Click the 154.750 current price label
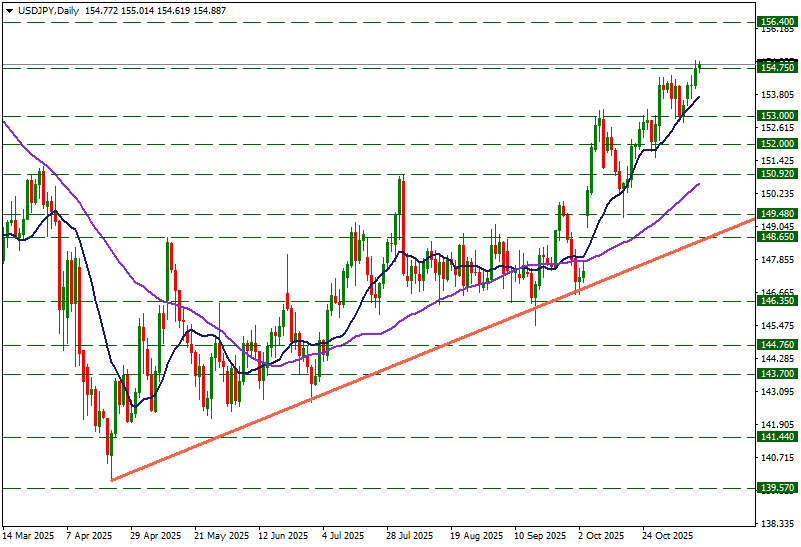801x547 pixels. coord(776,67)
